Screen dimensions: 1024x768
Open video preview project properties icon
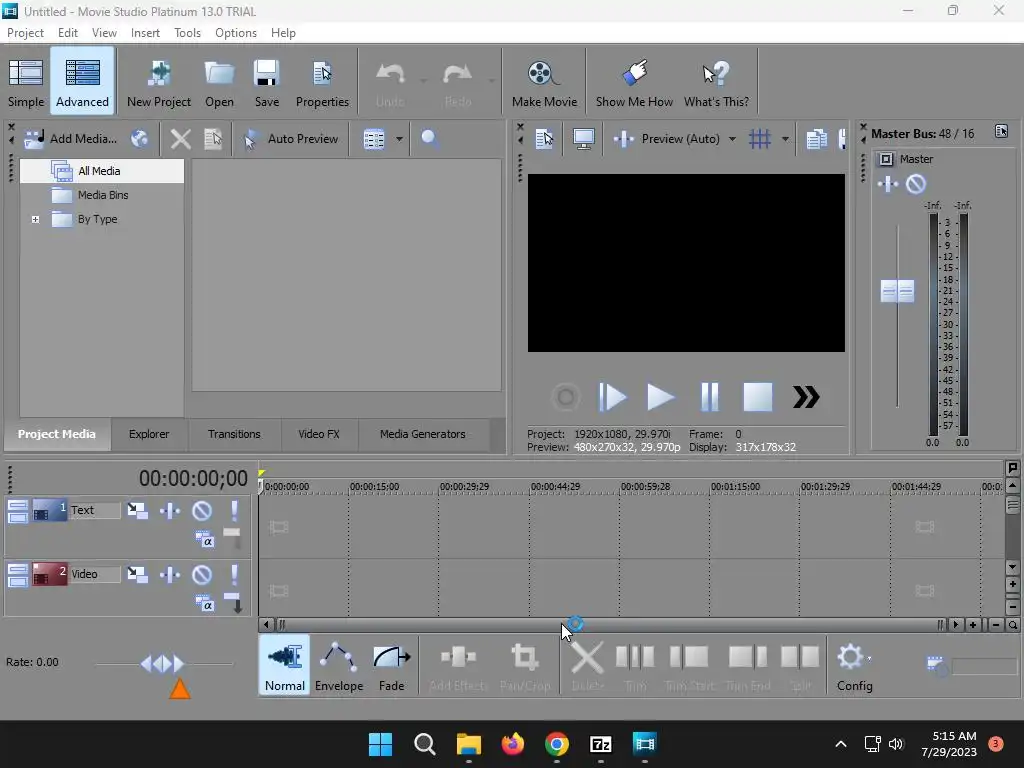[544, 138]
